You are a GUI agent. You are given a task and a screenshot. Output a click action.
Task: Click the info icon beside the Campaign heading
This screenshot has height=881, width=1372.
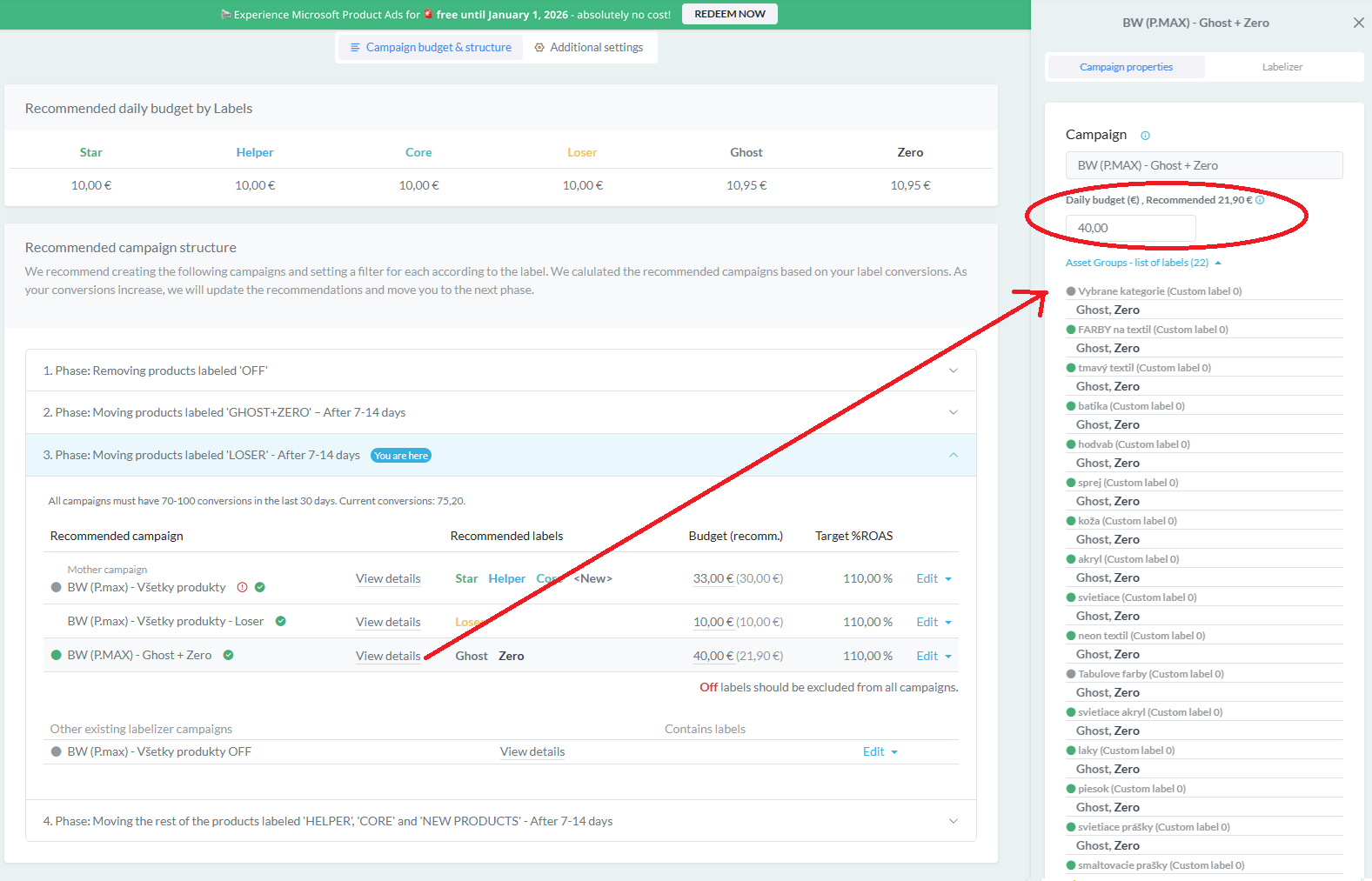[1145, 136]
